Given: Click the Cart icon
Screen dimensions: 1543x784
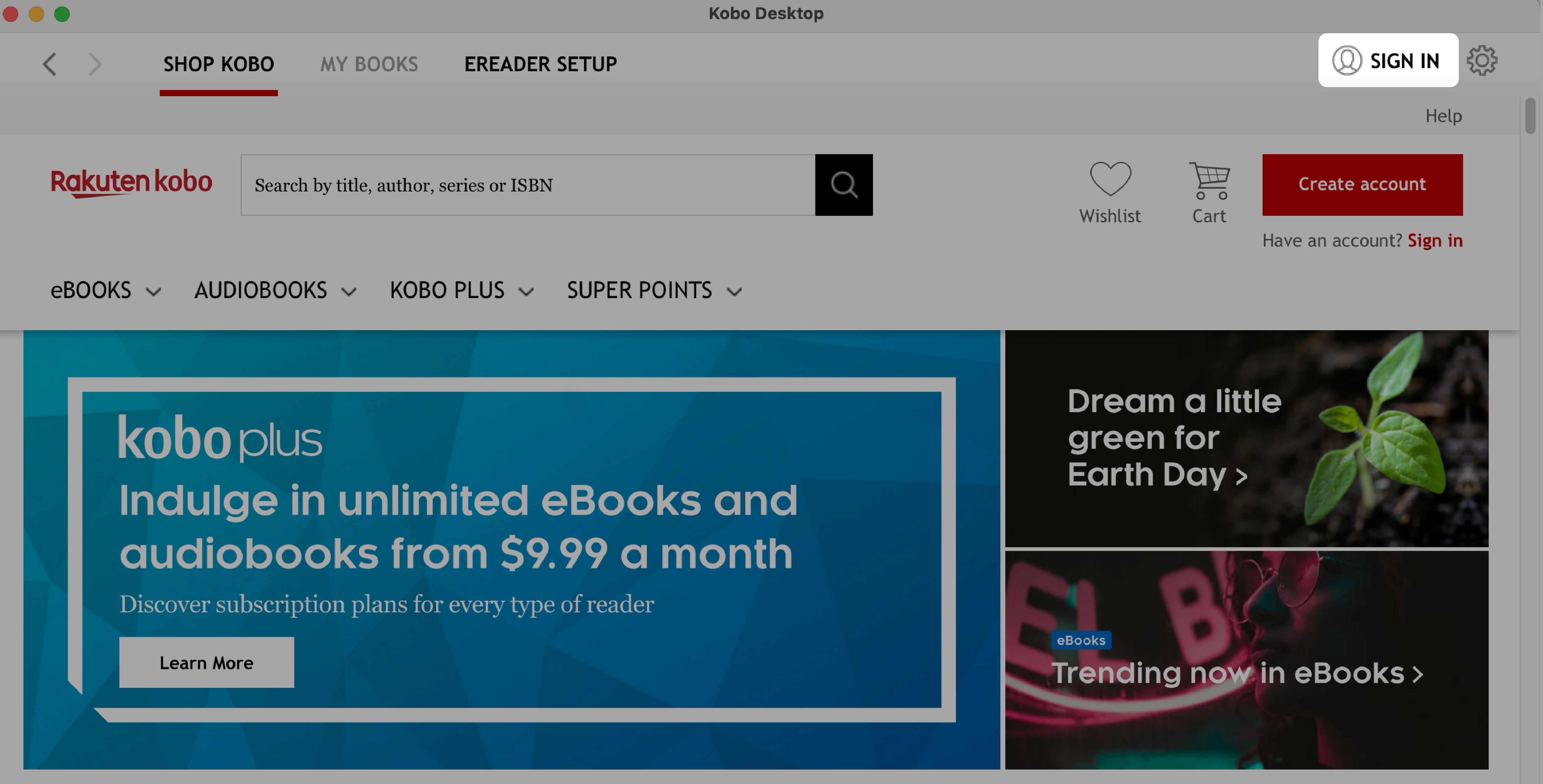Looking at the screenshot, I should [x=1209, y=184].
